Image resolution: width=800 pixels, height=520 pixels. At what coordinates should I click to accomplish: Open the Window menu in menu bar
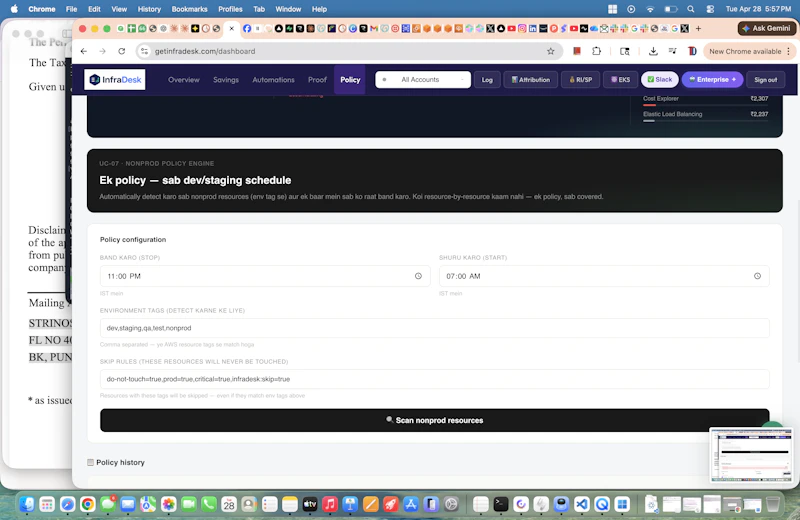tap(288, 9)
